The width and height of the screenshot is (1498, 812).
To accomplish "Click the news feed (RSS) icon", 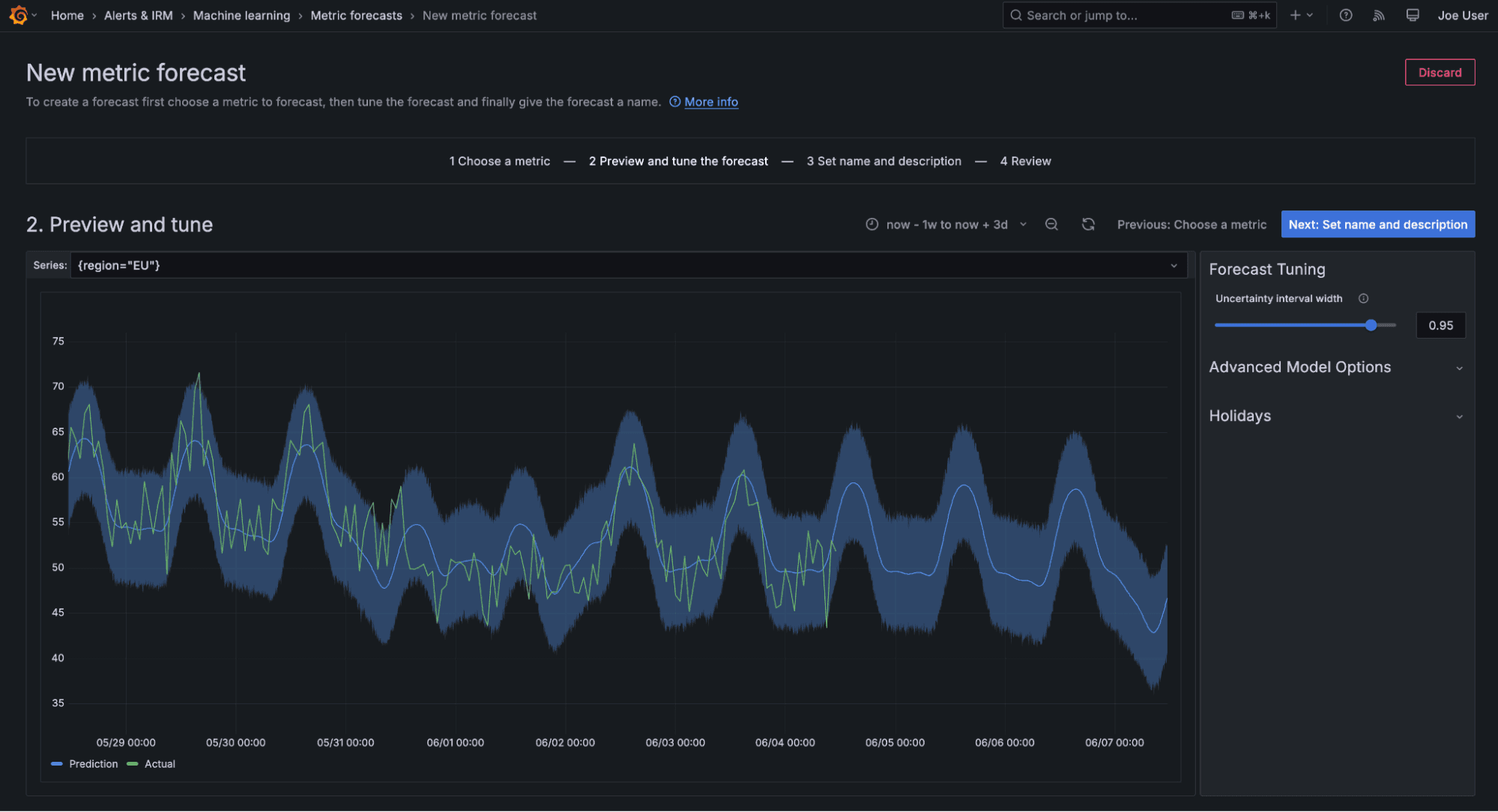I will click(1379, 15).
